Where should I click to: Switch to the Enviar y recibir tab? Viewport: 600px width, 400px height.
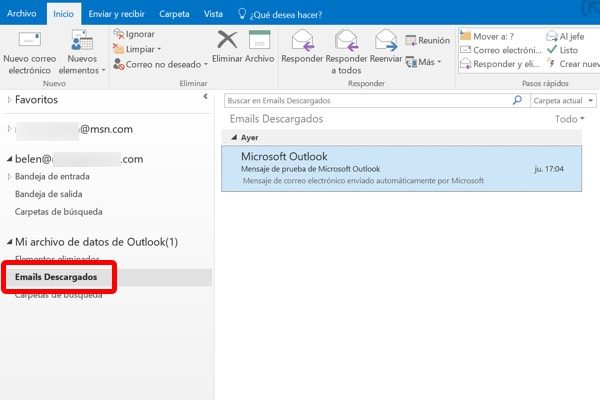click(116, 14)
